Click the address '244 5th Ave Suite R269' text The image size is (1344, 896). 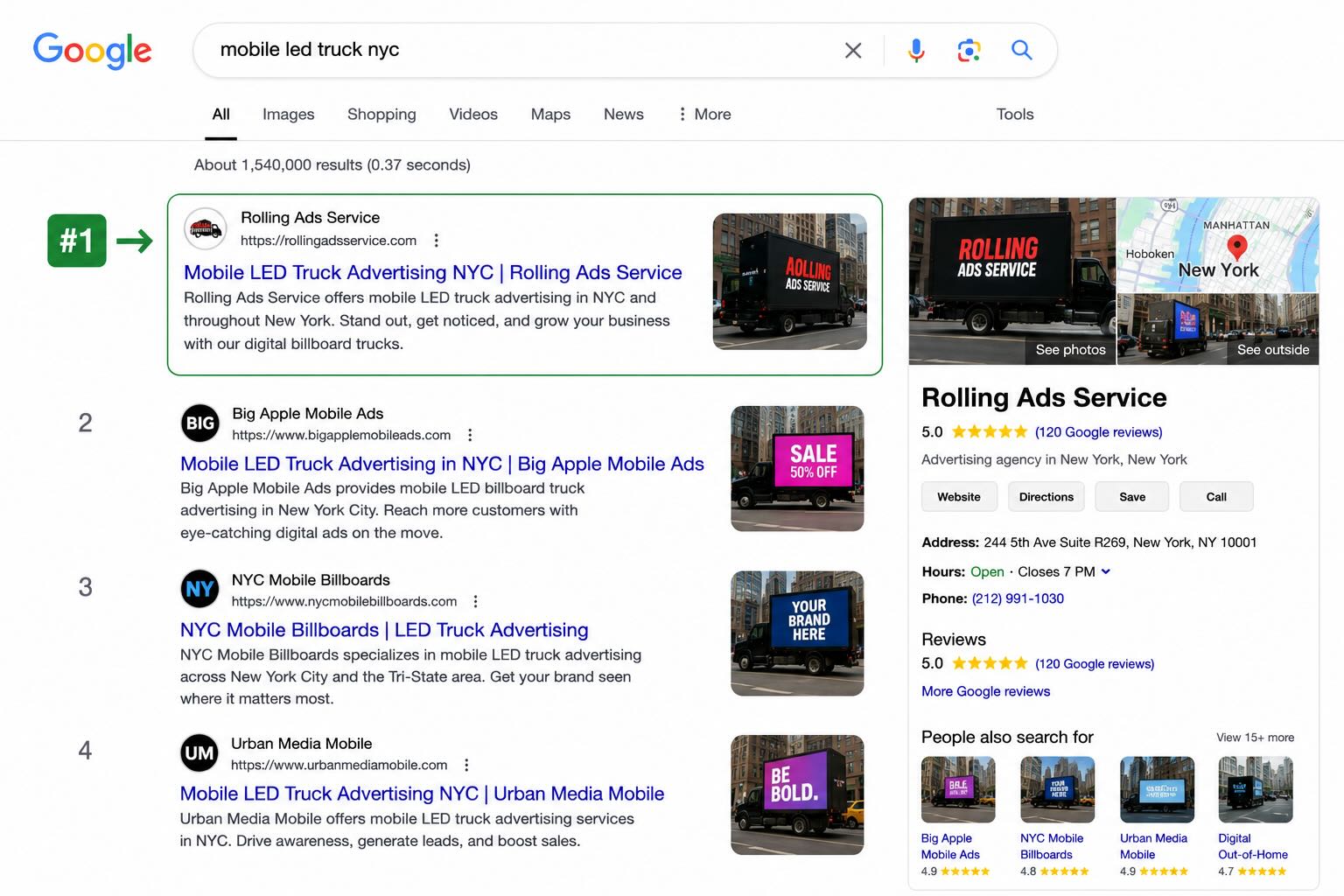click(x=1120, y=542)
